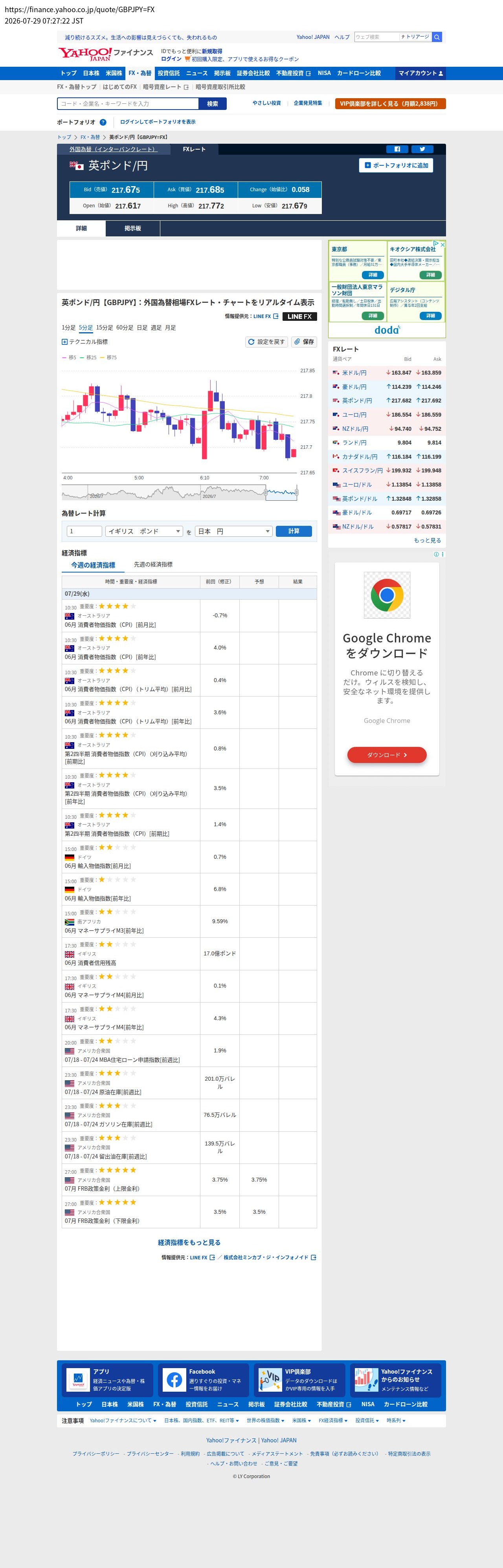Viewport: 503px width, 1568px height.
Task: Click the スイスフラン/円 flag icon
Action: click(336, 470)
